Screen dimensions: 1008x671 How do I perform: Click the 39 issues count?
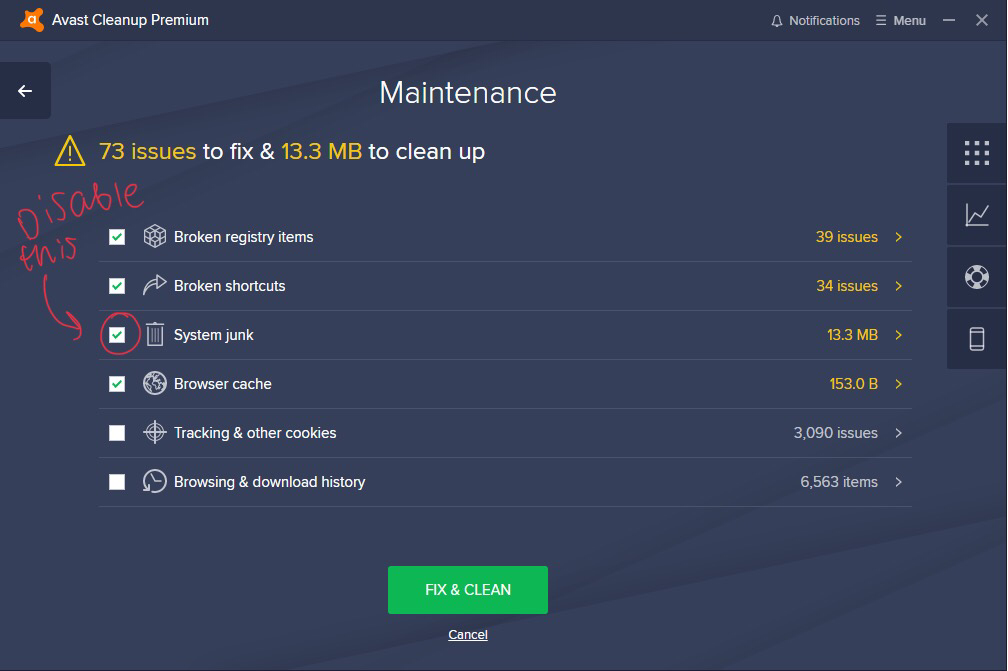[x=847, y=237]
